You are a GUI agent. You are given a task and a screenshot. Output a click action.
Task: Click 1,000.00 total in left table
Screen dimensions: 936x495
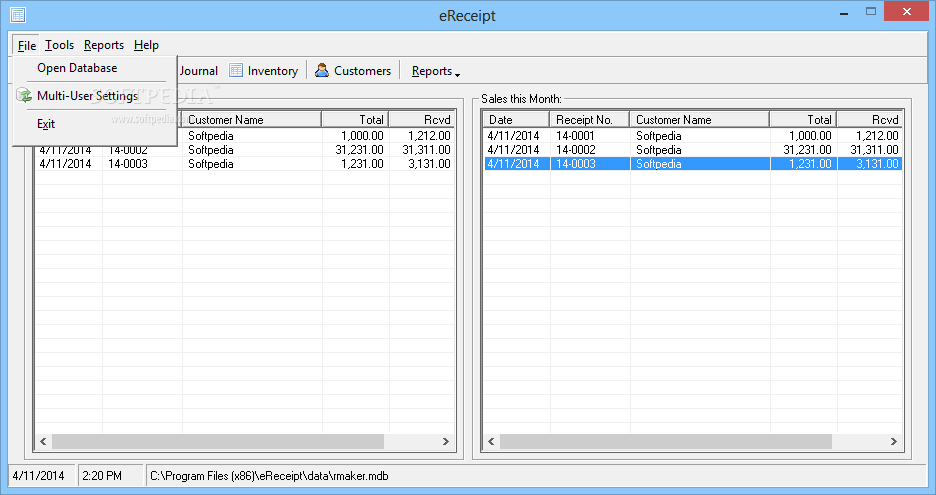coord(362,136)
